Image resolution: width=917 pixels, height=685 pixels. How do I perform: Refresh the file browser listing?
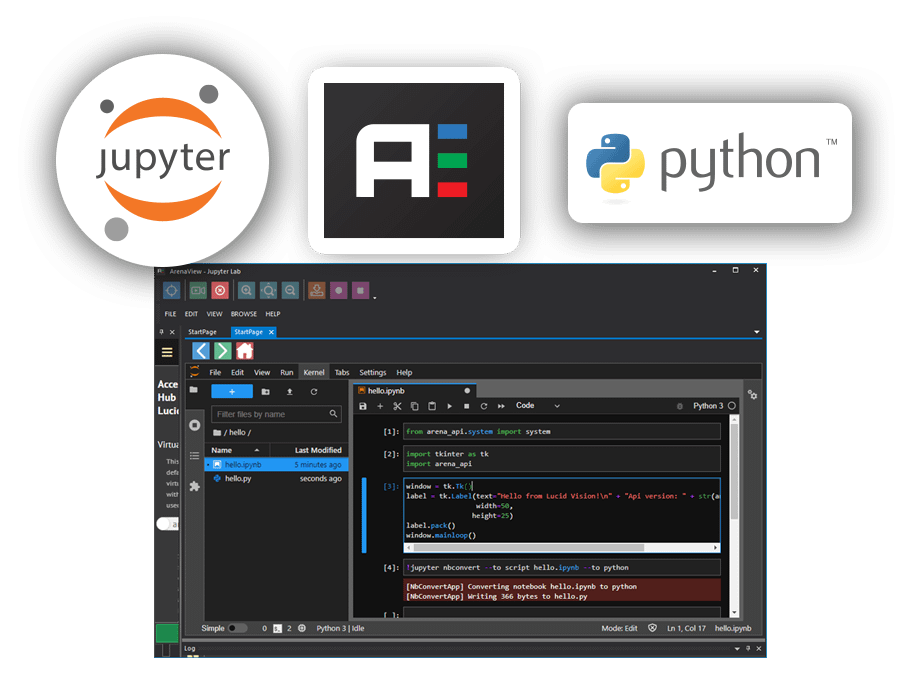pyautogui.click(x=314, y=392)
